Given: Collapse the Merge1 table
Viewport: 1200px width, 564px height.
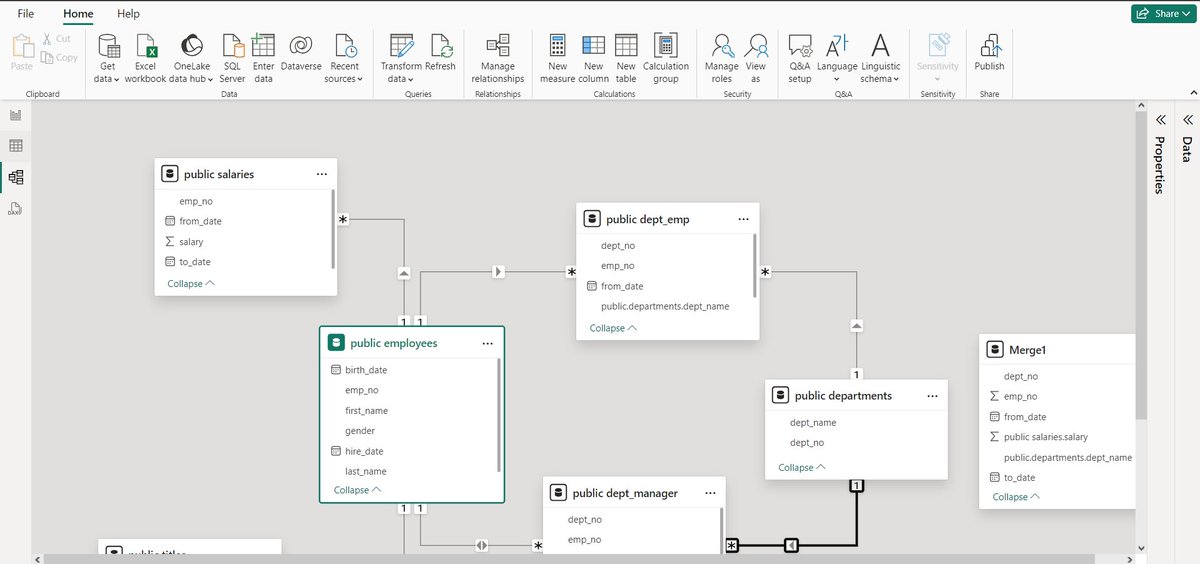Looking at the screenshot, I should pyautogui.click(x=1016, y=497).
